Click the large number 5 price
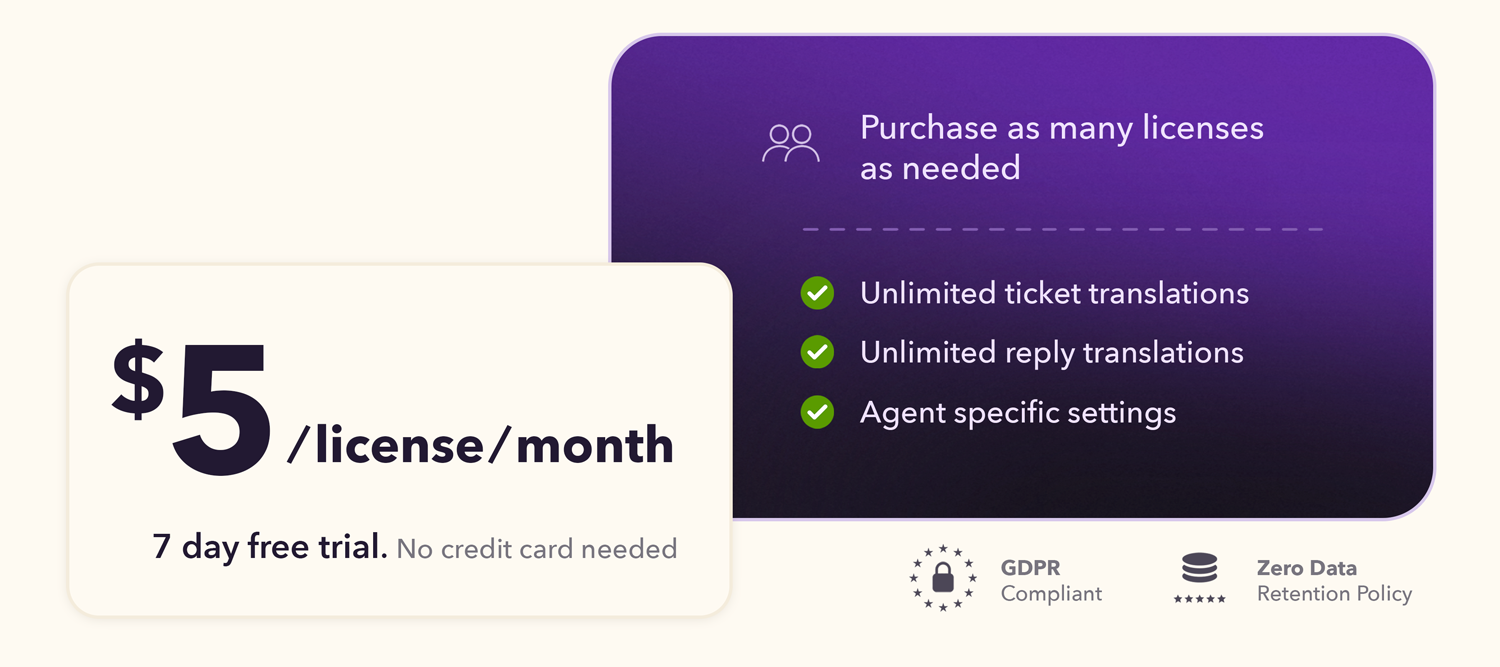The width and height of the screenshot is (1500, 667). [x=222, y=412]
